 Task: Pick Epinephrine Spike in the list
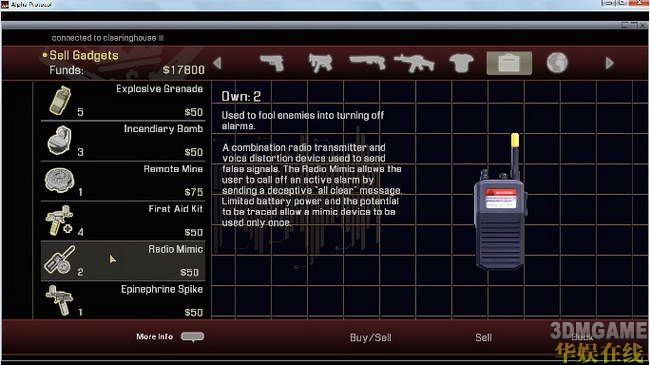pyautogui.click(x=123, y=300)
